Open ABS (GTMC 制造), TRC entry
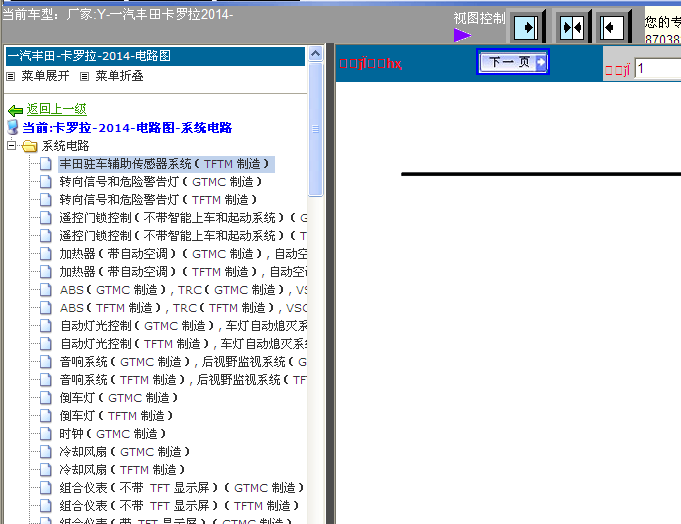681x524 pixels. [x=183, y=290]
